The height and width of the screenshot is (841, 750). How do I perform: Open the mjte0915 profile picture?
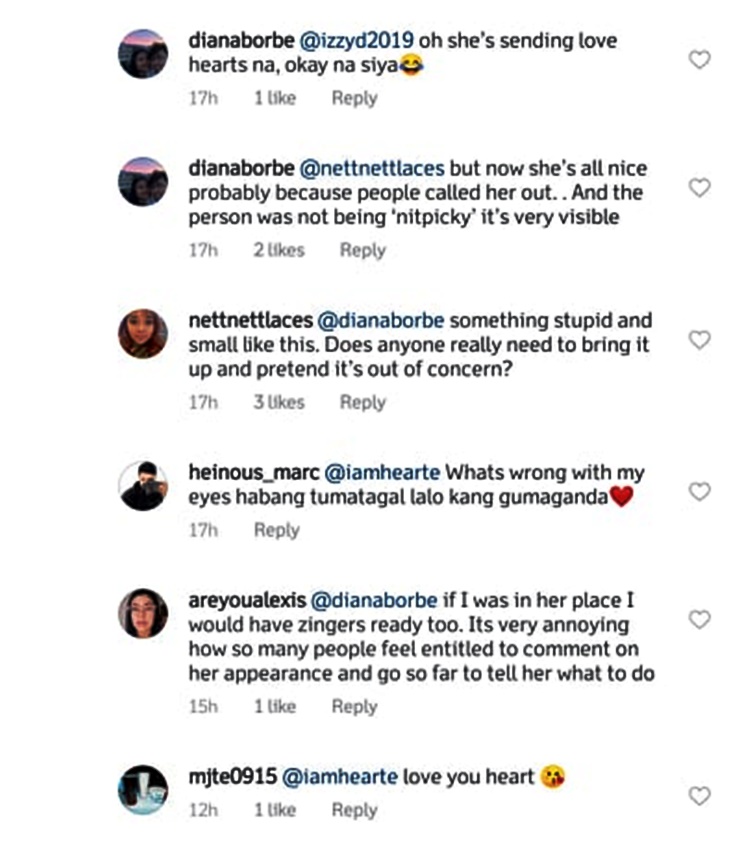click(x=143, y=789)
